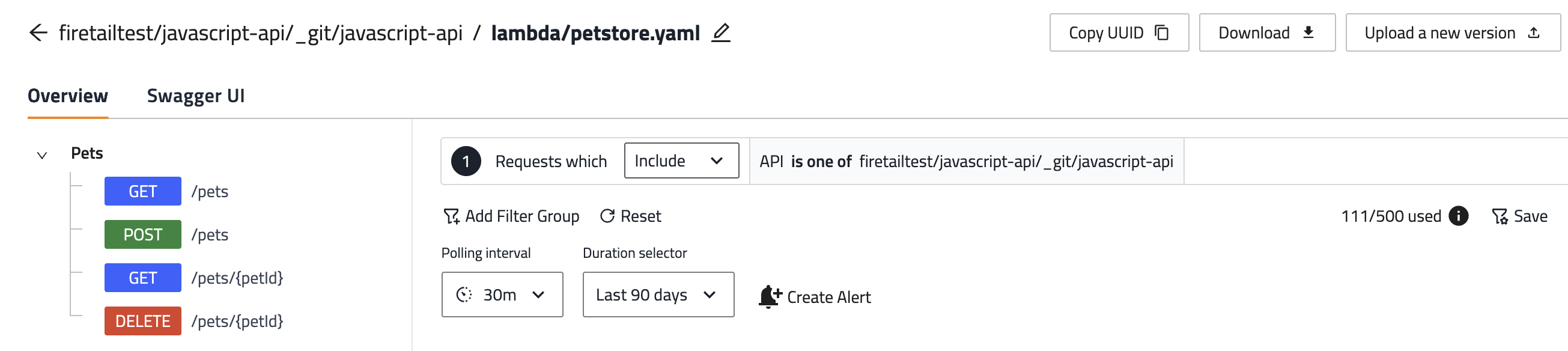Open the Include dropdown
This screenshot has width=1568, height=351.
coord(681,161)
